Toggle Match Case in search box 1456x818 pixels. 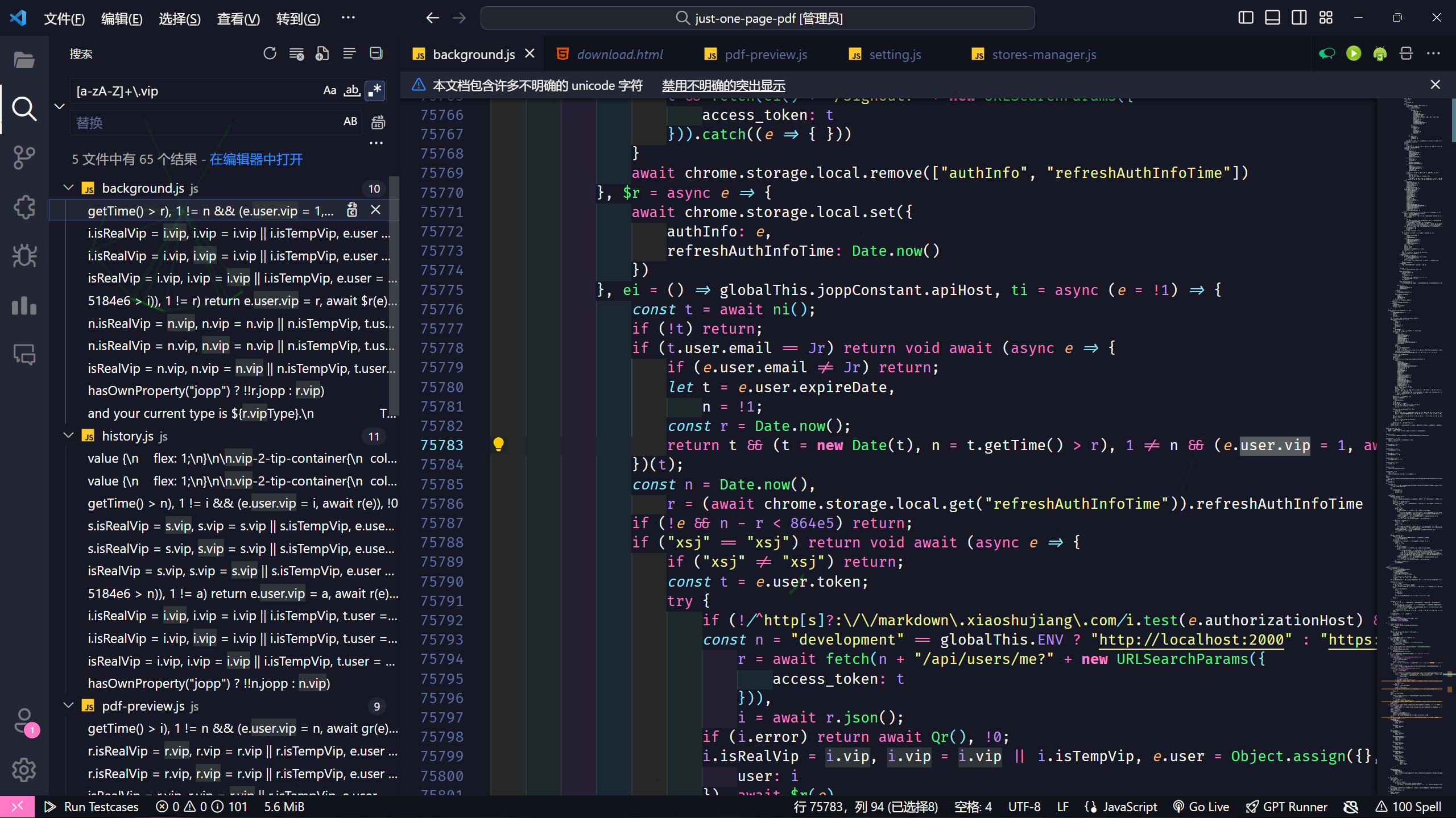329,91
